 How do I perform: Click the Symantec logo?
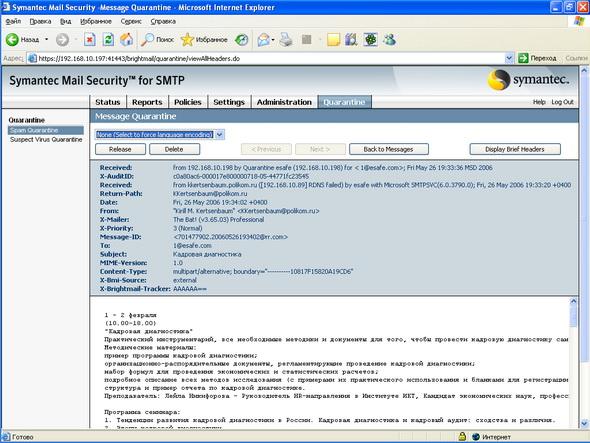coord(528,80)
